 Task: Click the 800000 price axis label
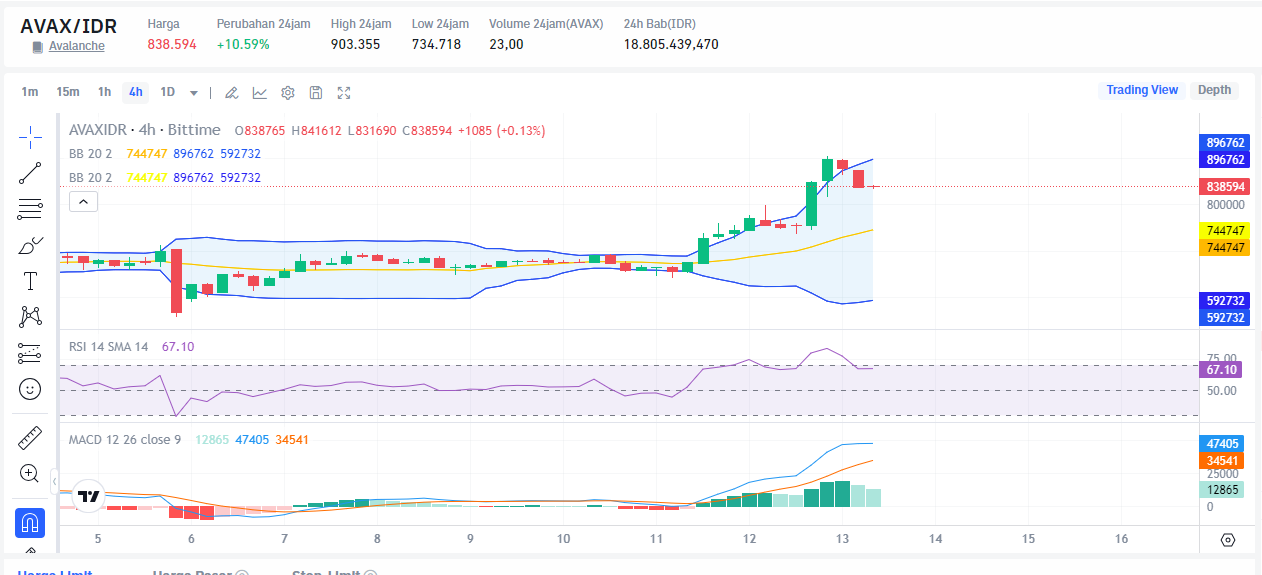1225,204
